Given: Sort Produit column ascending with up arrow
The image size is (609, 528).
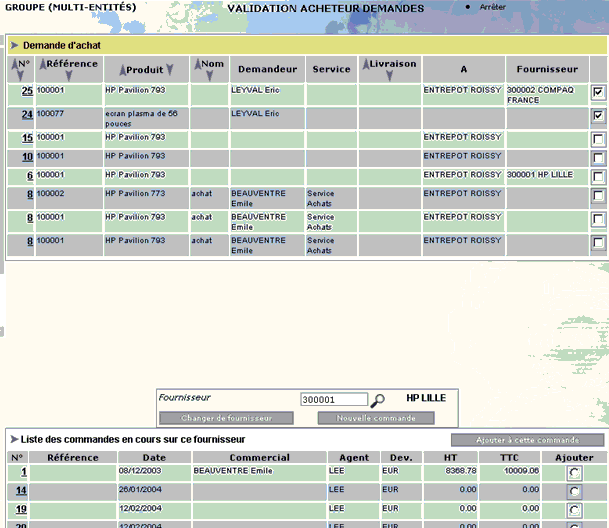Looking at the screenshot, I should pos(123,70).
